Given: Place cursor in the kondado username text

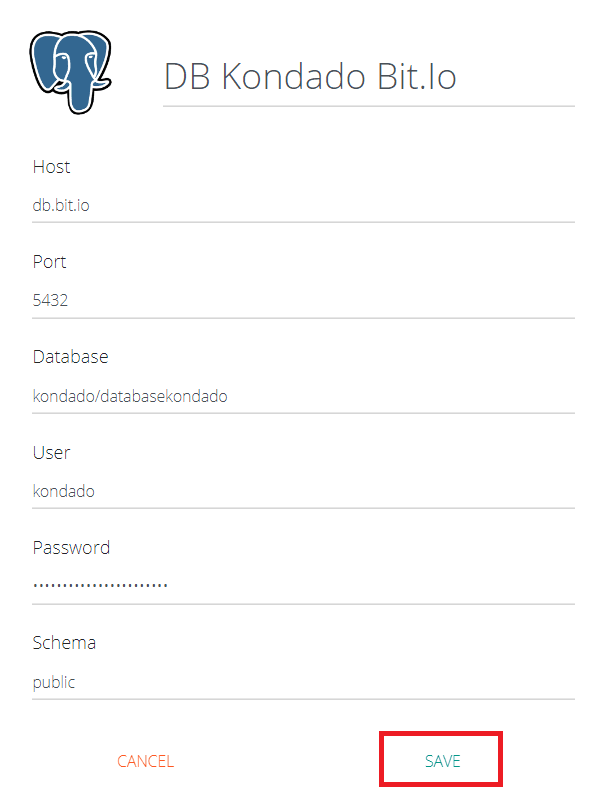Looking at the screenshot, I should pyautogui.click(x=64, y=491).
